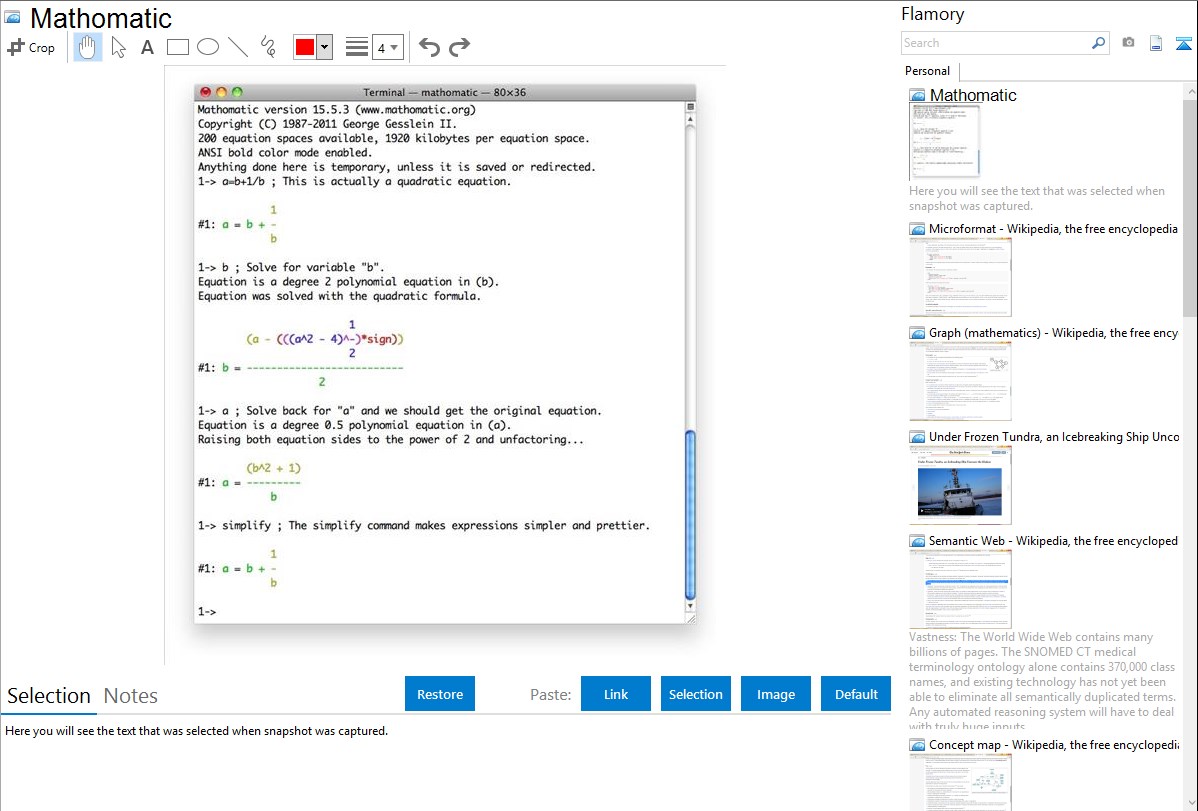Screen dimensions: 1198x811
Task: Click the terminal's yellow minimize button
Action: pos(222,92)
